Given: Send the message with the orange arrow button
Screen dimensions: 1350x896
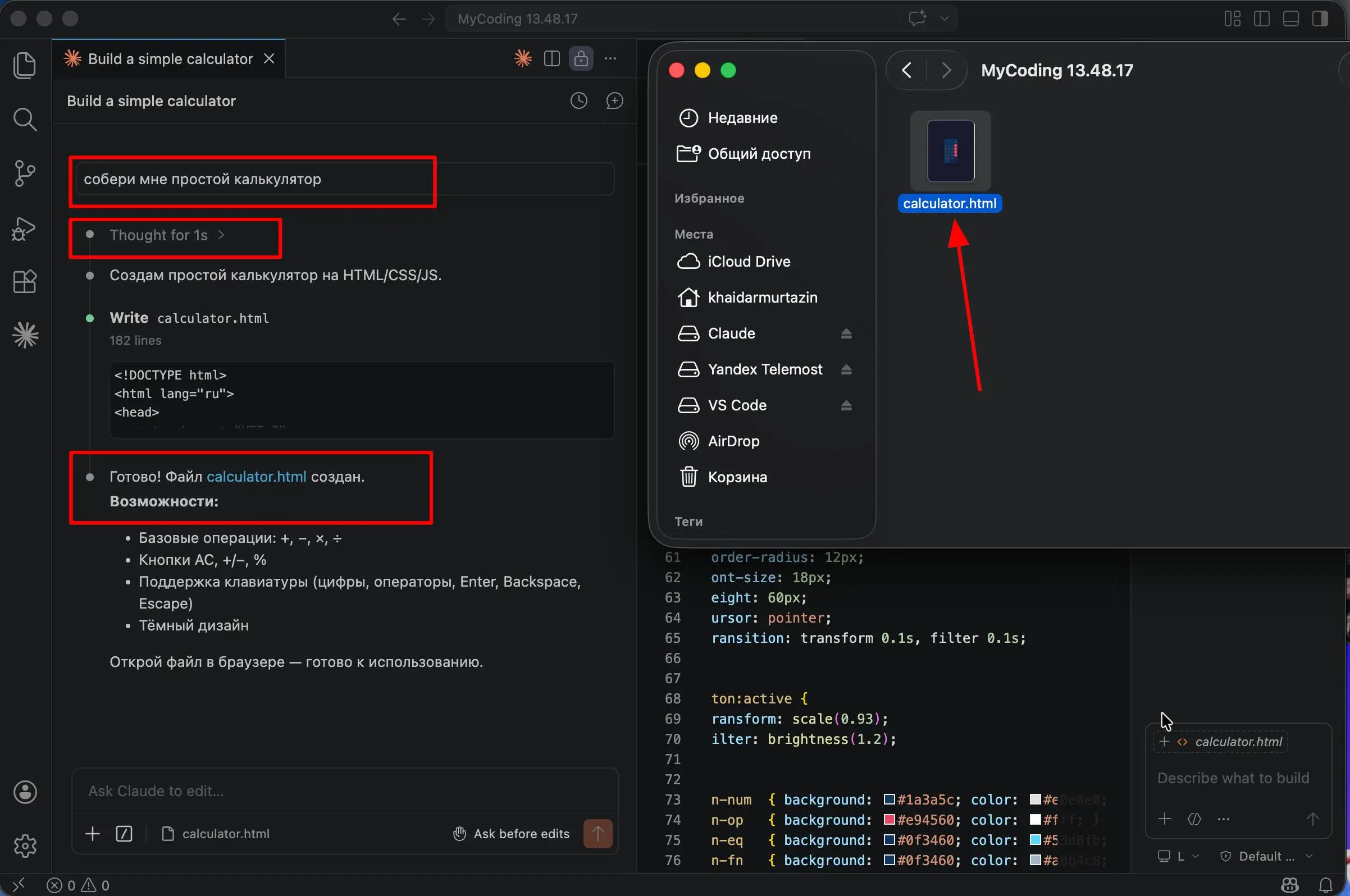Looking at the screenshot, I should pyautogui.click(x=598, y=834).
